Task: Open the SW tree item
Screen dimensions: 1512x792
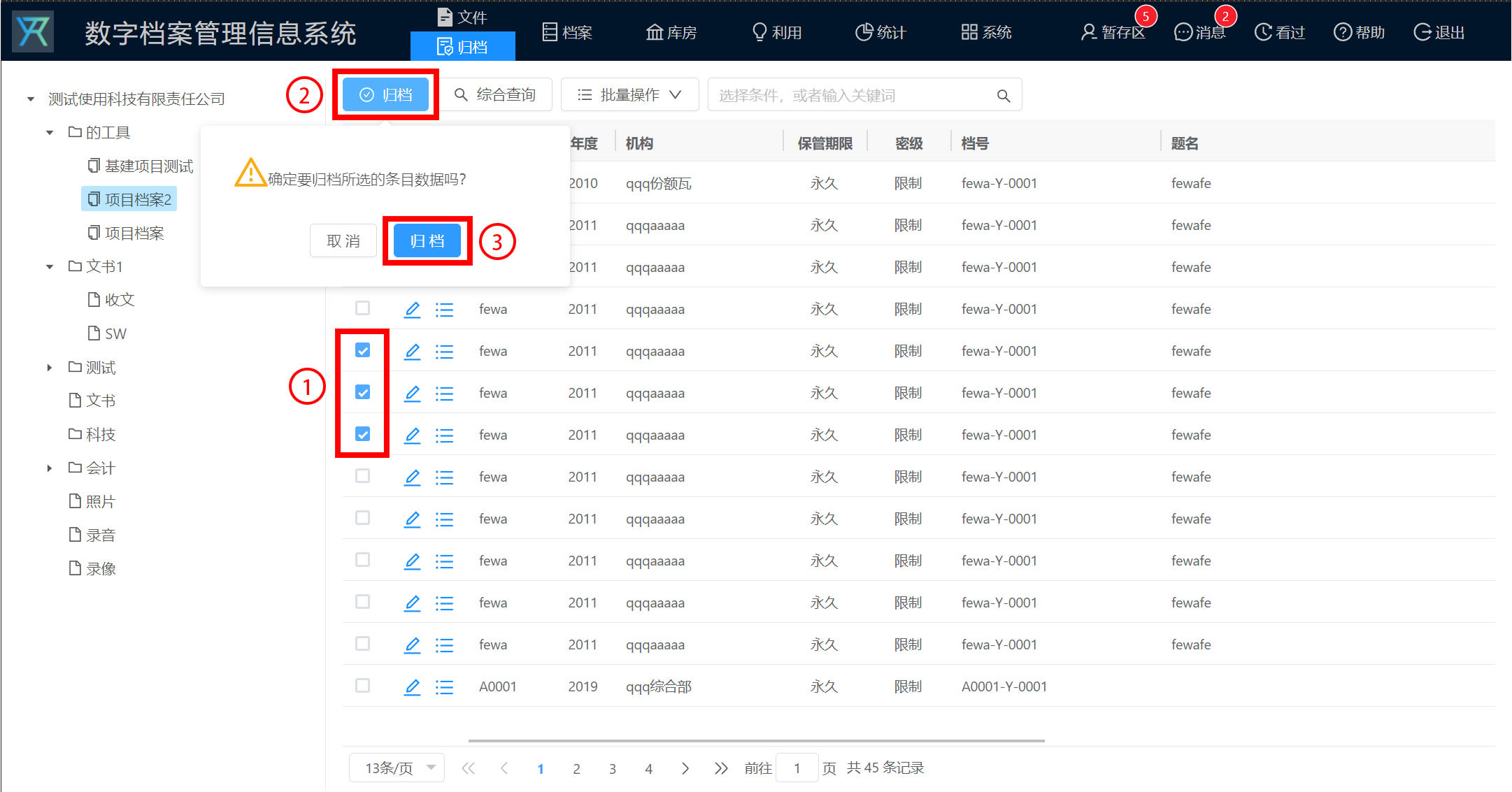Action: [x=108, y=333]
